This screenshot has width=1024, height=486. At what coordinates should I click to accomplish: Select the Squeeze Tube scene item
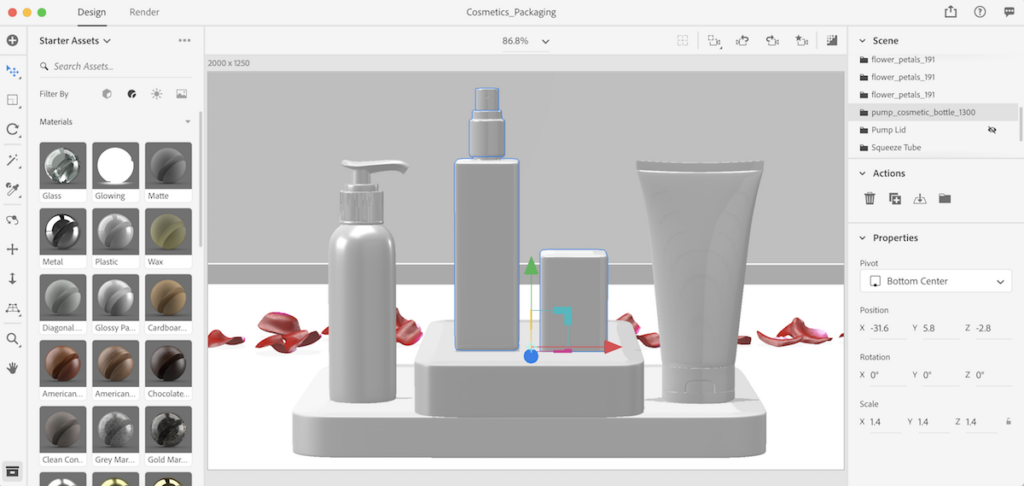click(x=895, y=147)
